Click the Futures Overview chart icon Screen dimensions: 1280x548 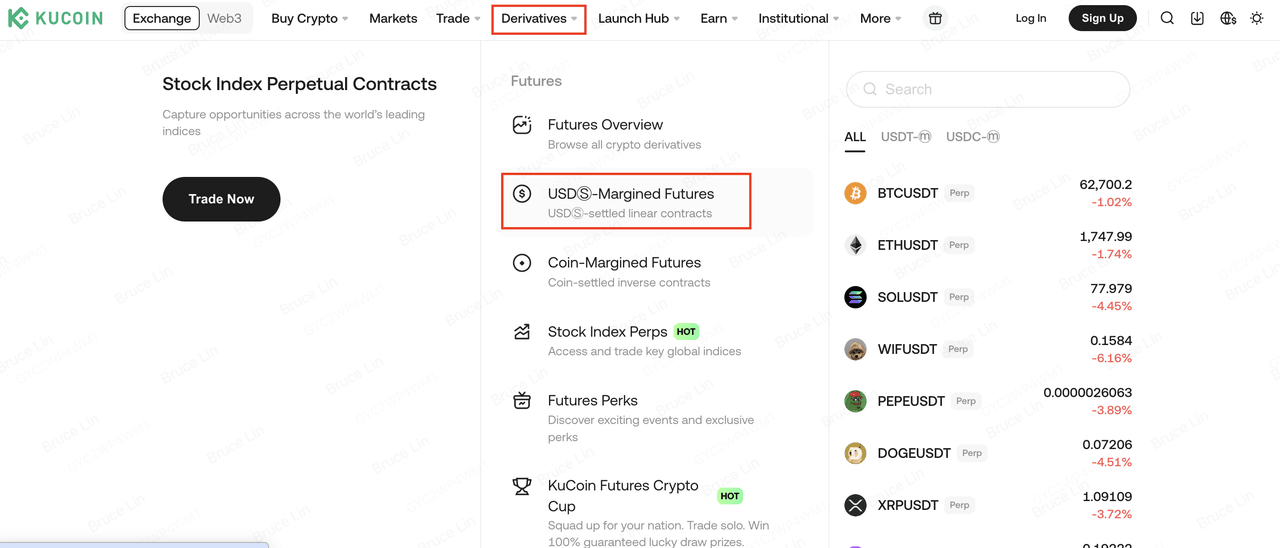[x=522, y=125]
